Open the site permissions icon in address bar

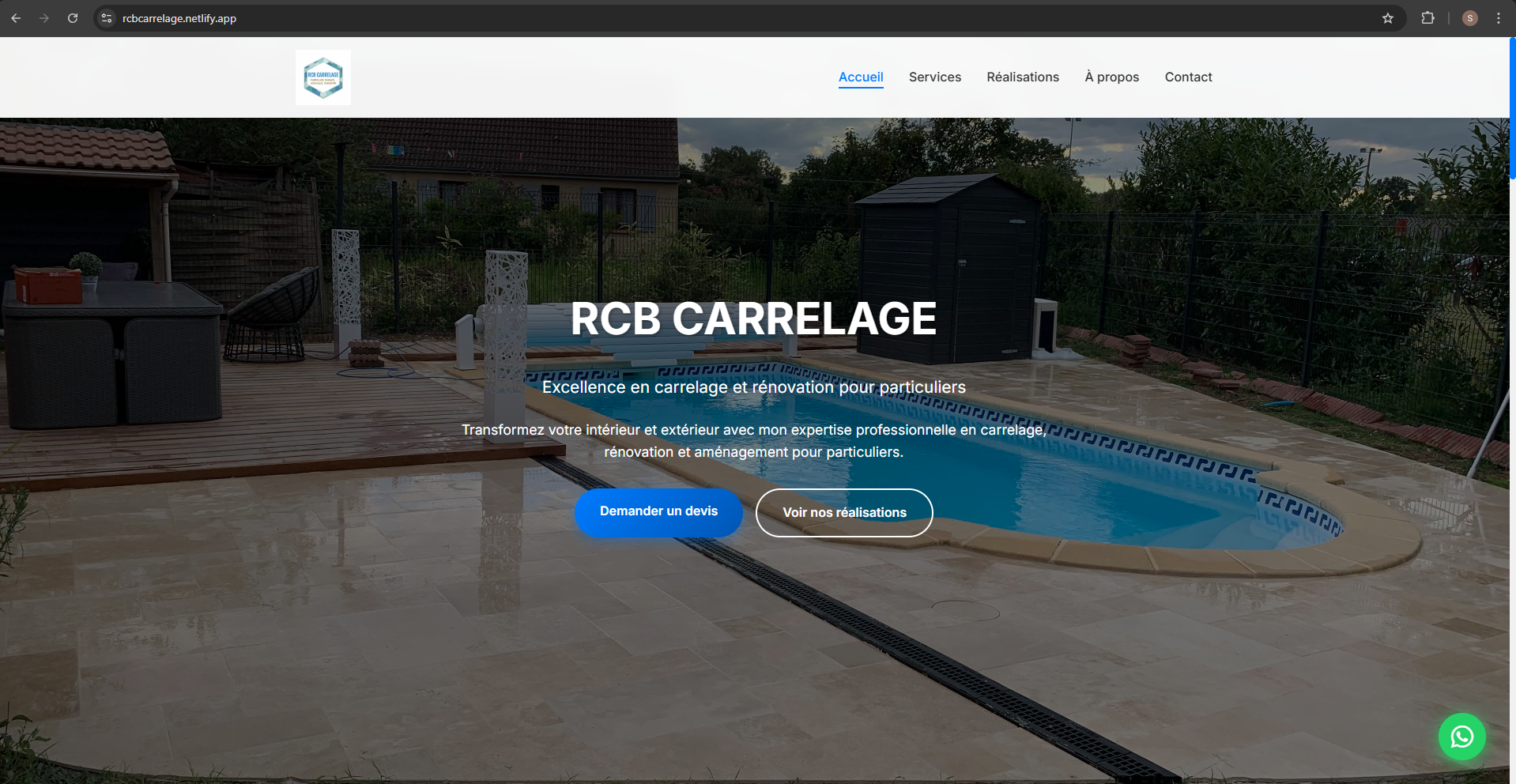coord(106,17)
